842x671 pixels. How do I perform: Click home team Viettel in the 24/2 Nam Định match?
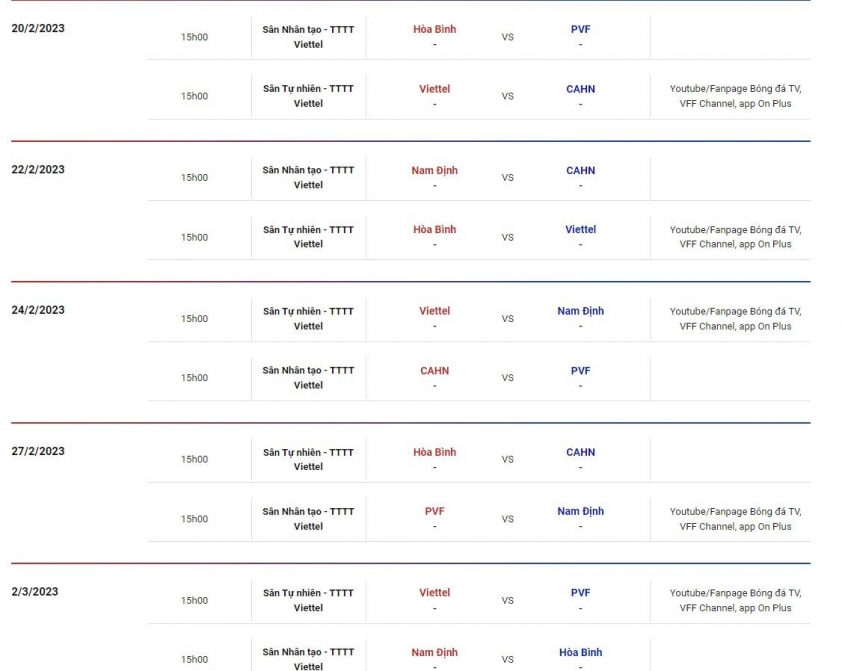click(x=434, y=311)
